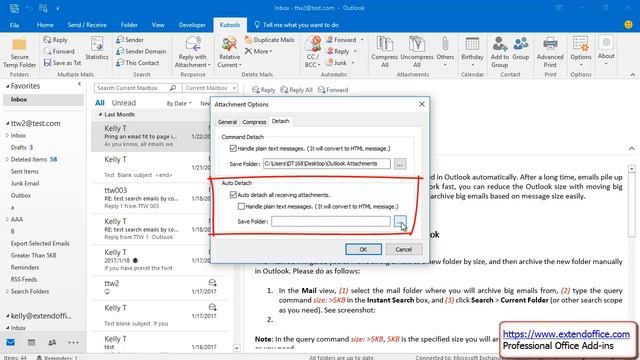Click the Tell me what you want box
Image resolution: width=640 pixels, height=360 pixels.
pyautogui.click(x=296, y=25)
